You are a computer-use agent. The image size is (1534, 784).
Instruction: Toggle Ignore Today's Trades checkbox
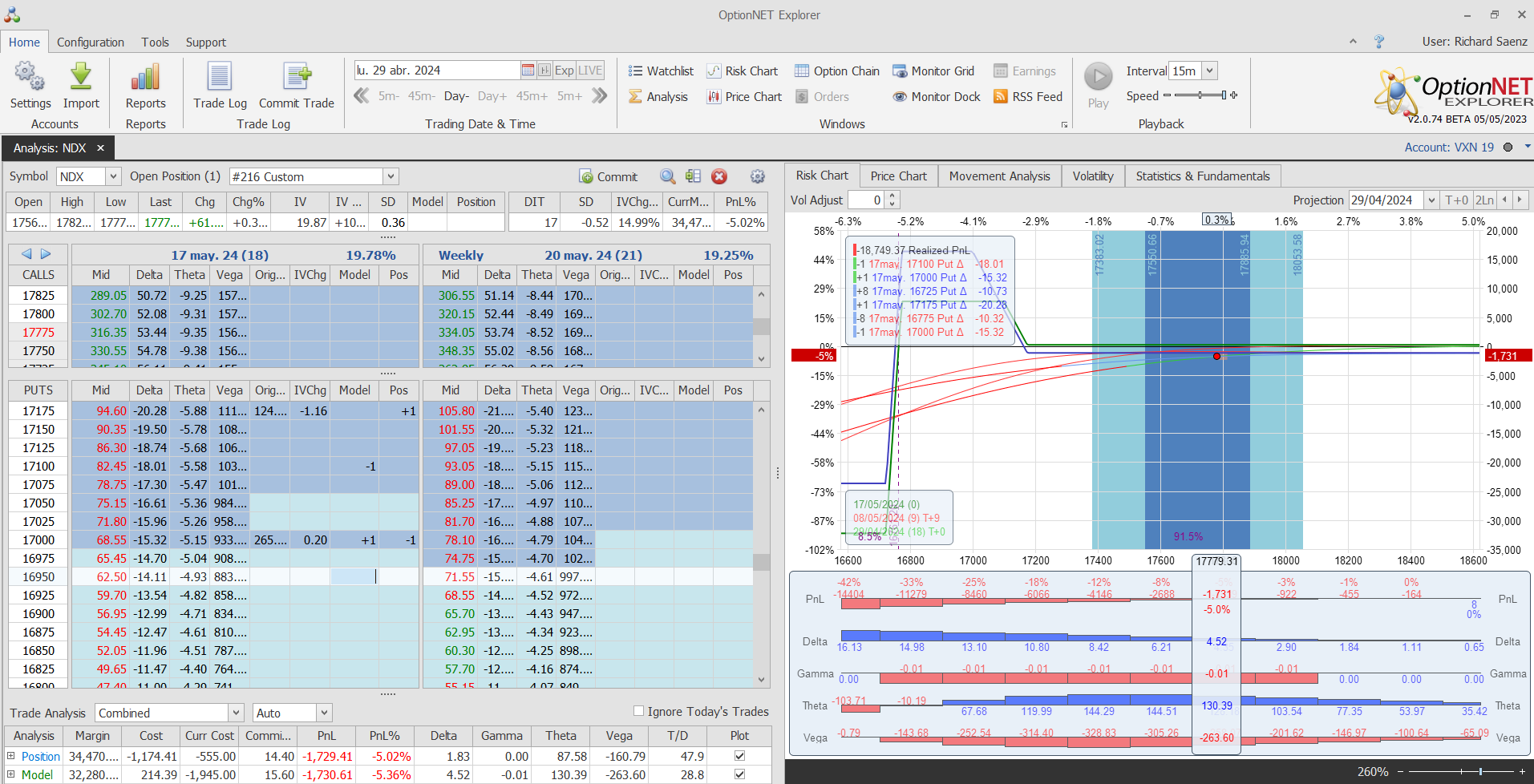pos(639,711)
